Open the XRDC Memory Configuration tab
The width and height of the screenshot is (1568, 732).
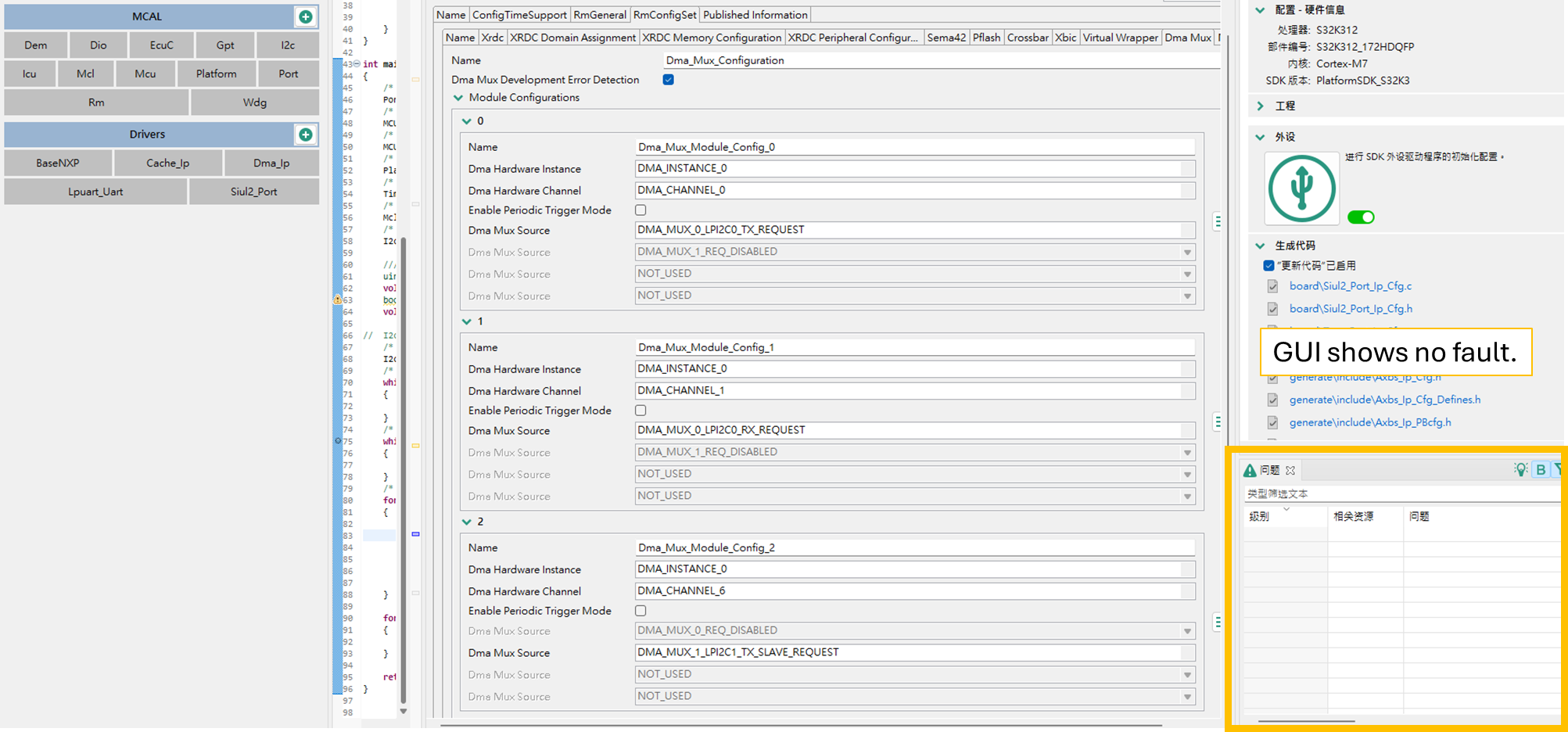coord(712,38)
